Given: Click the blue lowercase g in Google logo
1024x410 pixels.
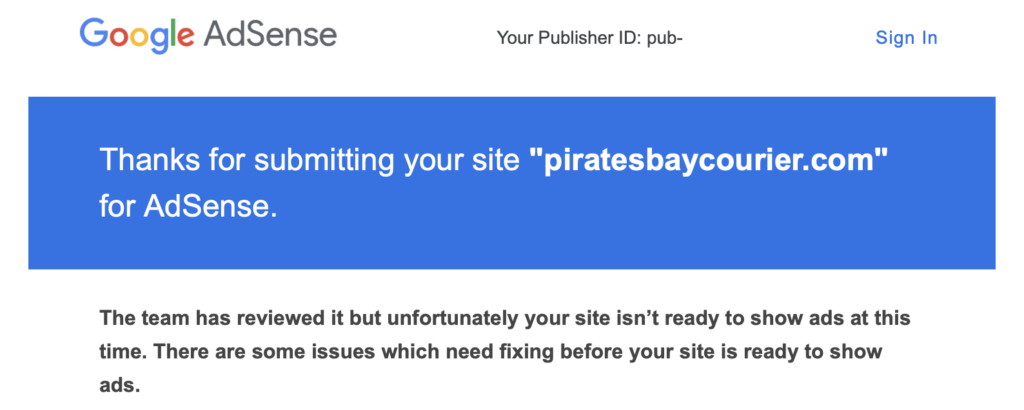Looking at the screenshot, I should pyautogui.click(x=157, y=40).
